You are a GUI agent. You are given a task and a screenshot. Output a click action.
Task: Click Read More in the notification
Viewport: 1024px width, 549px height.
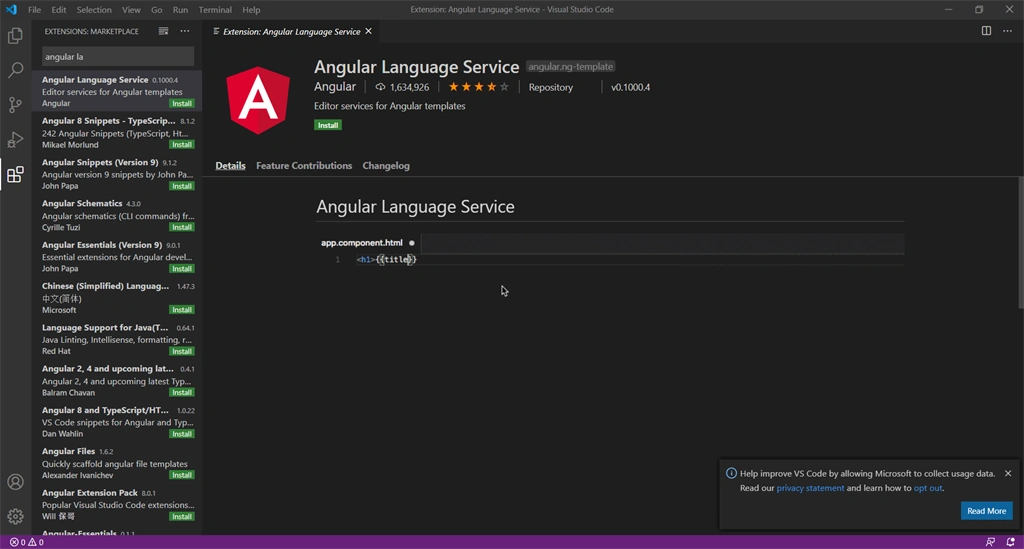pyautogui.click(x=986, y=511)
